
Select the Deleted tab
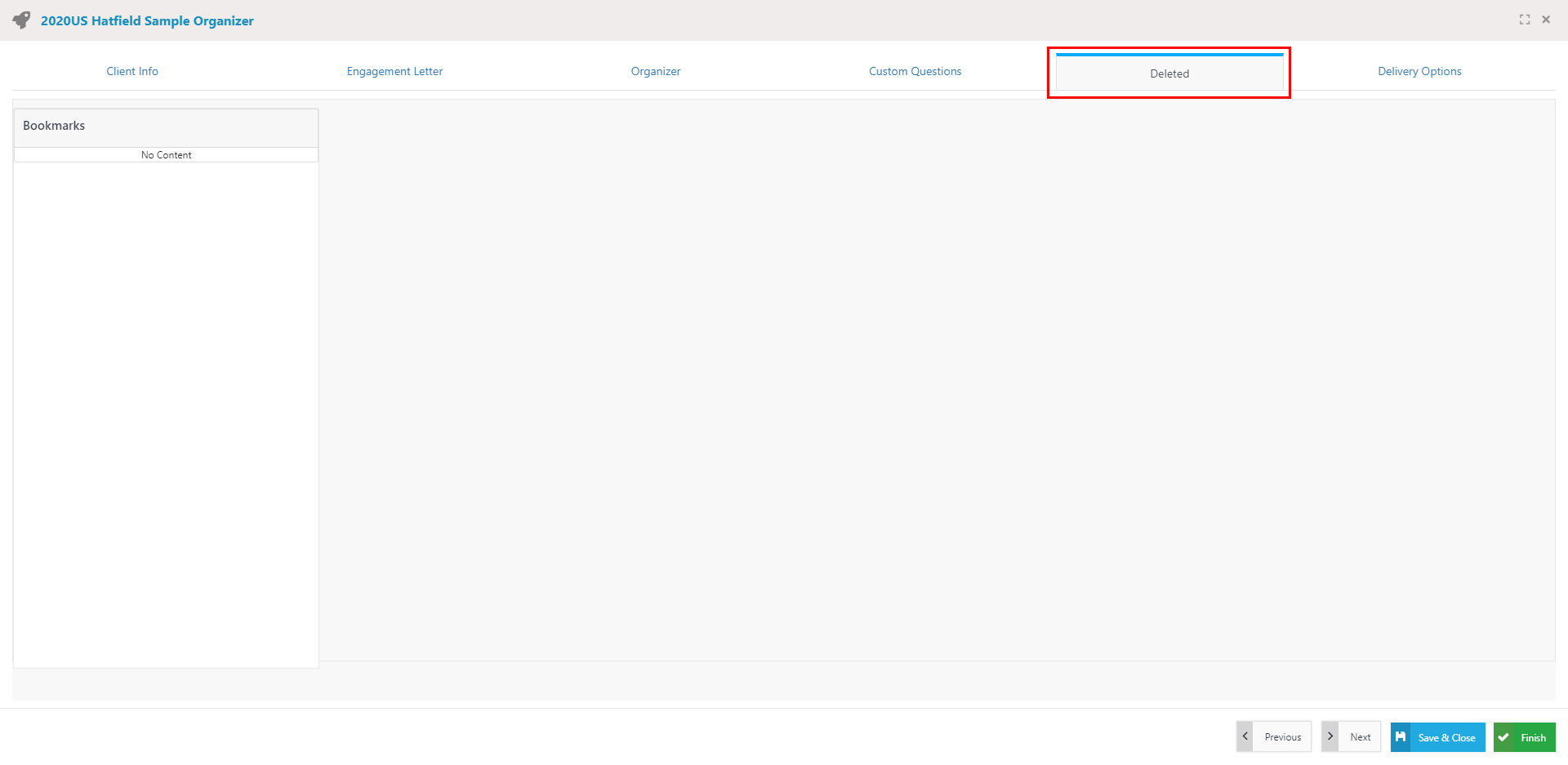click(x=1169, y=73)
